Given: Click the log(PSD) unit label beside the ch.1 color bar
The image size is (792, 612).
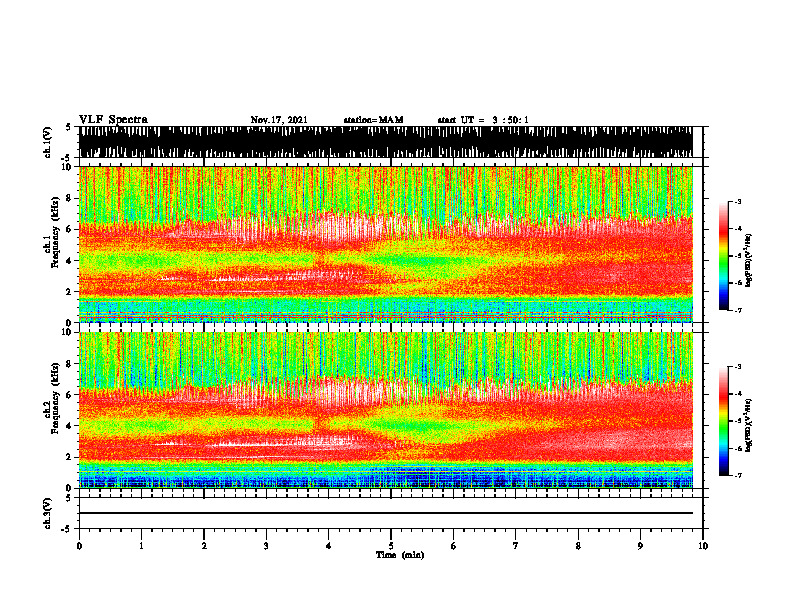Looking at the screenshot, I should point(748,260).
